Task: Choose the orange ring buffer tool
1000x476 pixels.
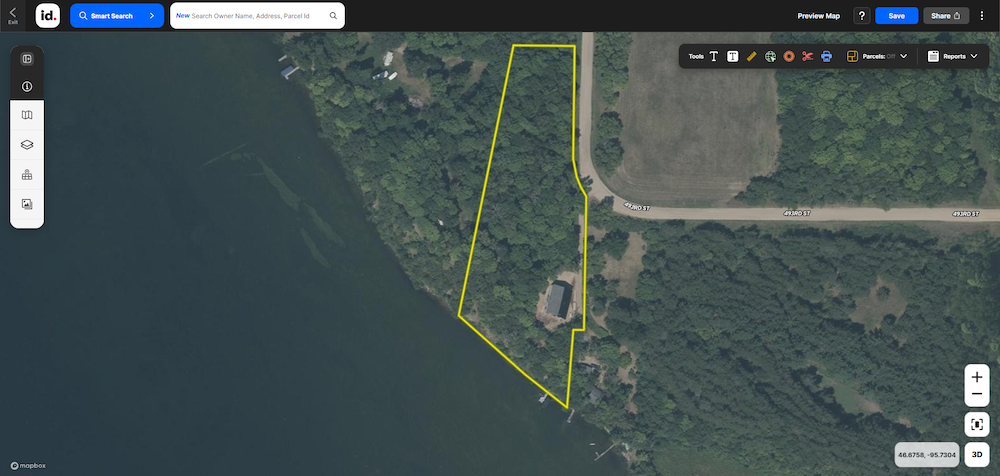Action: click(x=789, y=56)
